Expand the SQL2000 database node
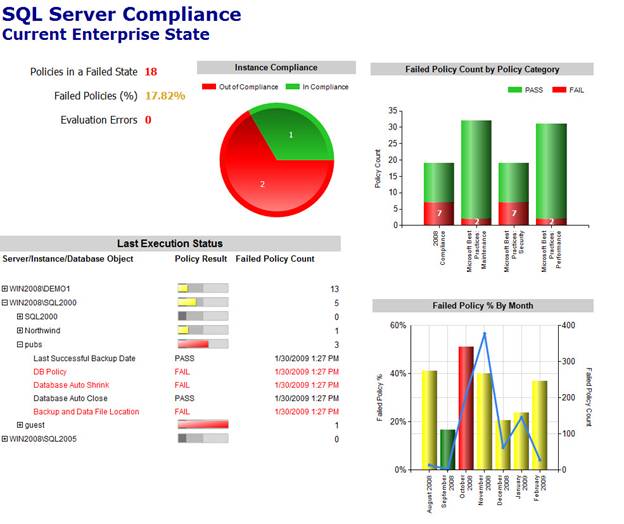Viewport: 624px width, 524px height. click(x=20, y=316)
